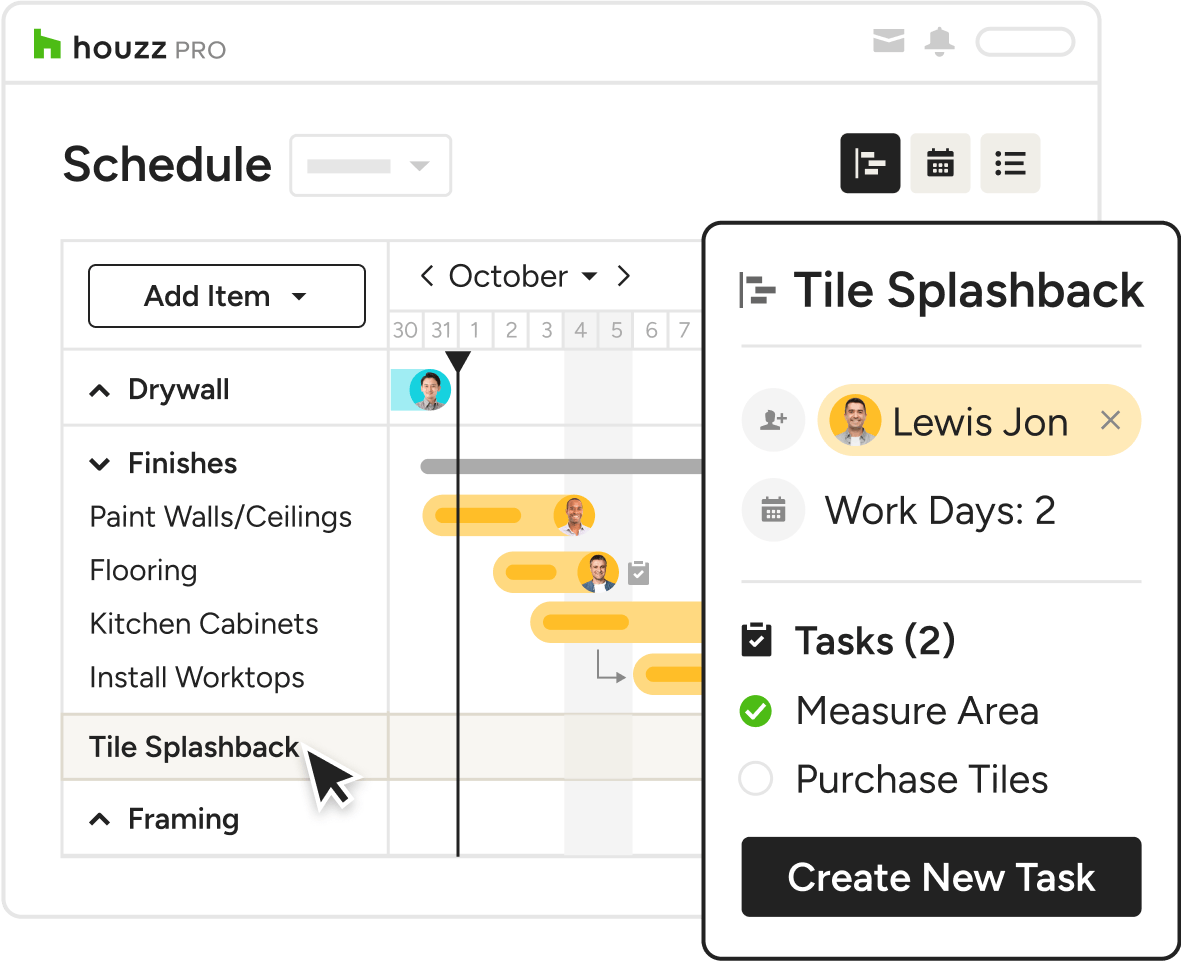Image resolution: width=1181 pixels, height=961 pixels.
Task: Open the Add Item dropdown
Action: (227, 296)
